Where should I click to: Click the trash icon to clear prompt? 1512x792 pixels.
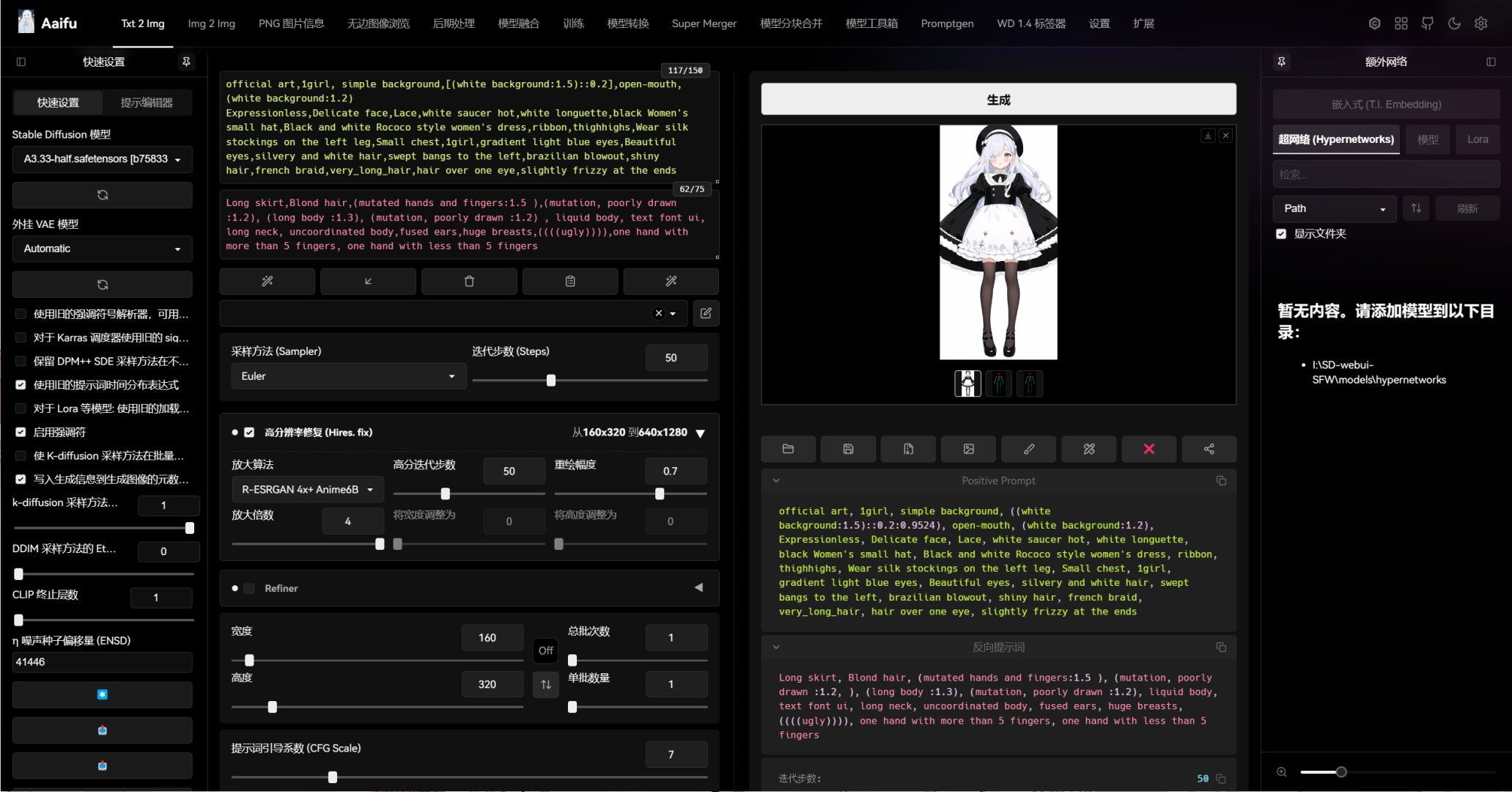click(469, 281)
